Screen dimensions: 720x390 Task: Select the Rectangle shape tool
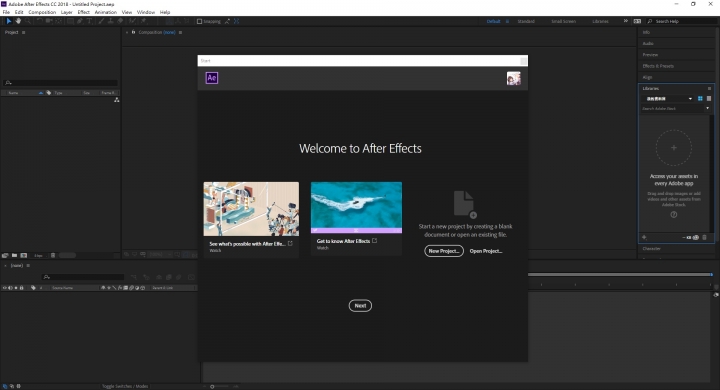(x=70, y=21)
